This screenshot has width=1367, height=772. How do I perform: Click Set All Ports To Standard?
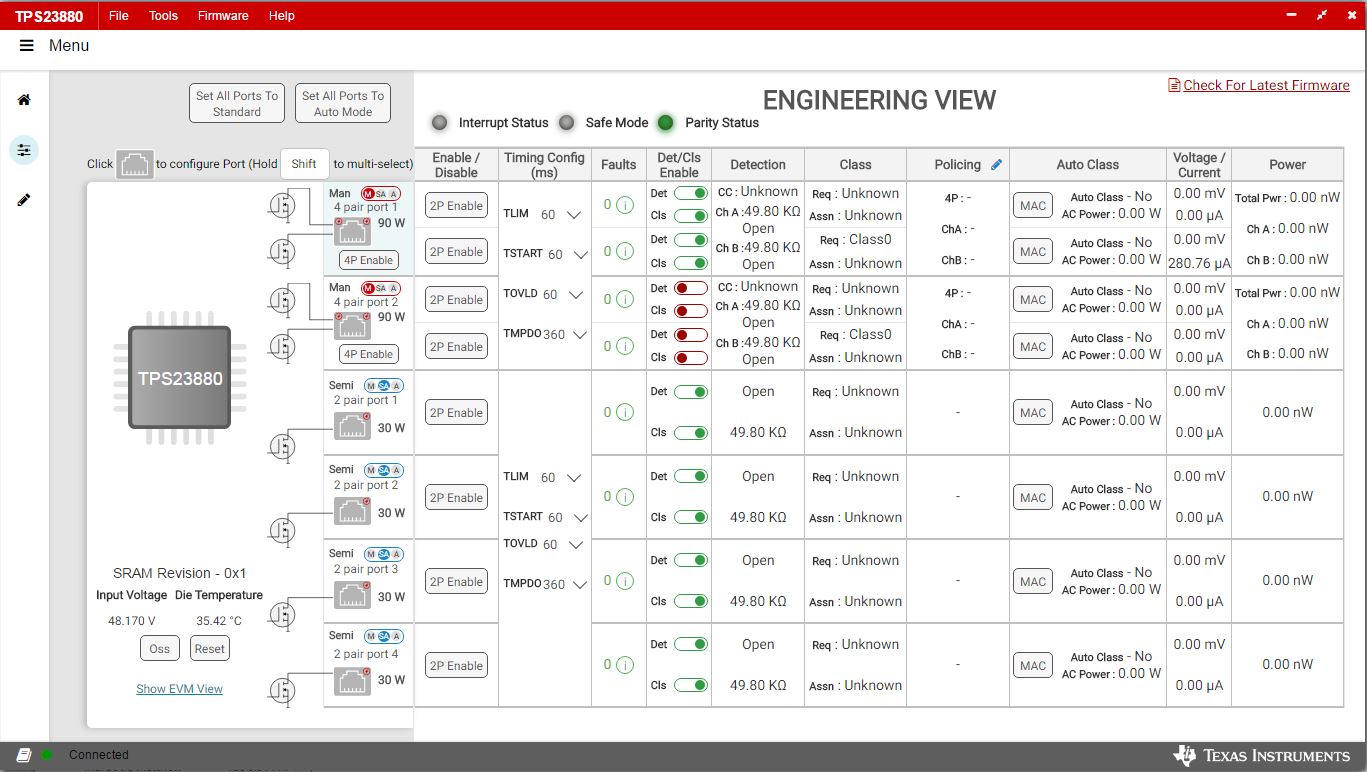(237, 103)
